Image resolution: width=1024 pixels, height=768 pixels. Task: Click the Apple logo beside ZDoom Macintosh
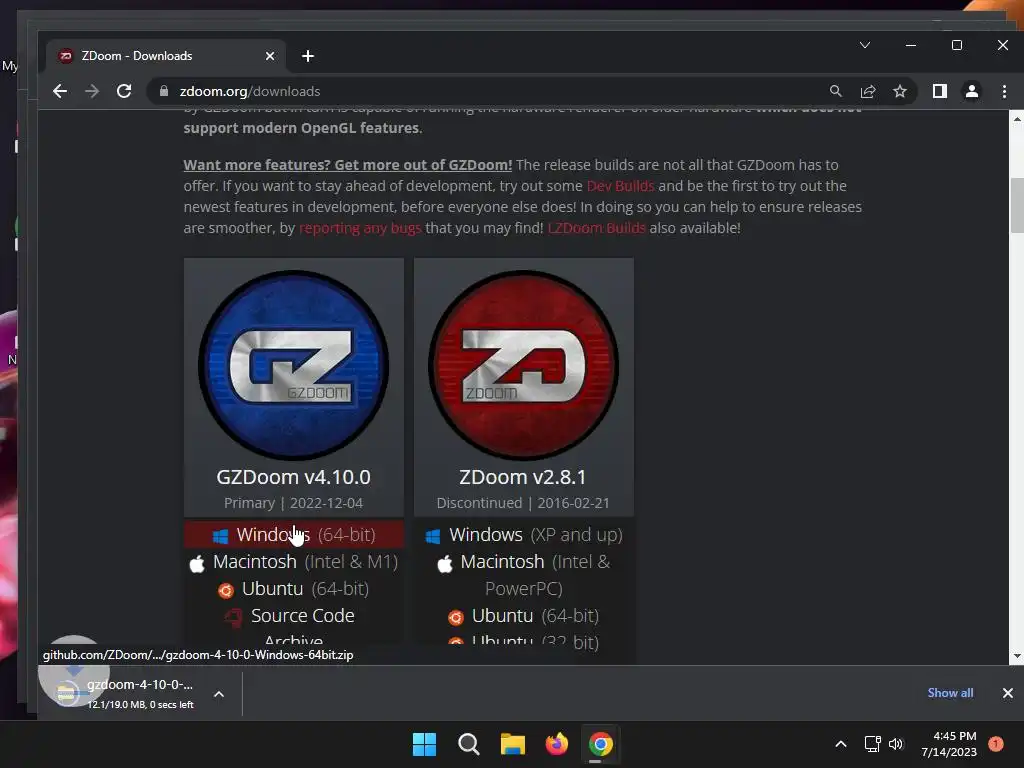coord(445,563)
